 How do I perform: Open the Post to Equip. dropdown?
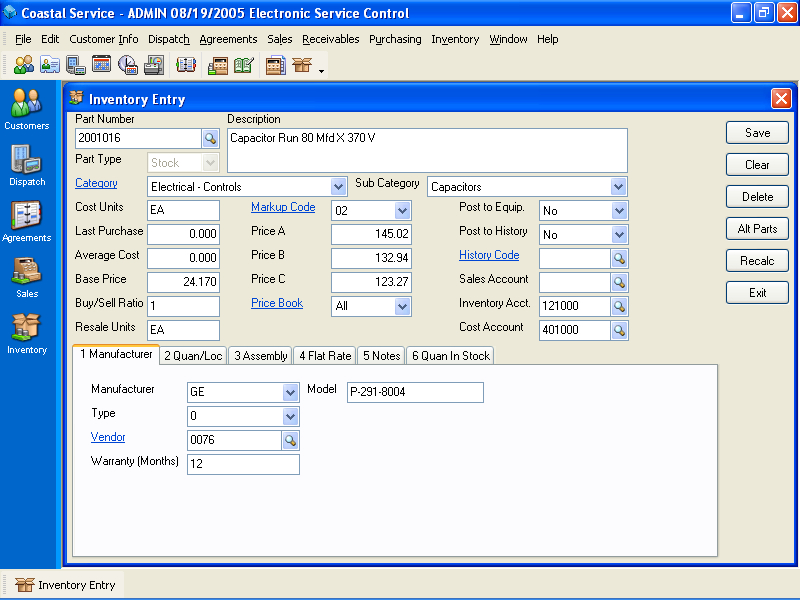coord(619,211)
